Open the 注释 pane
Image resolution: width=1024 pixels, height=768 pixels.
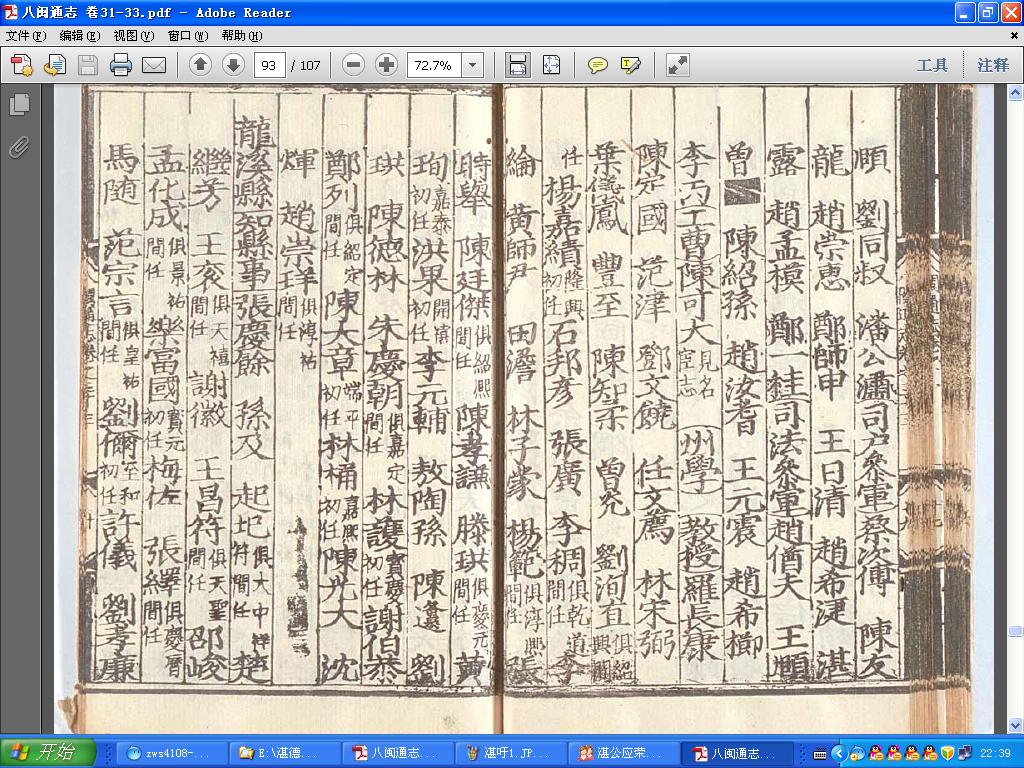[993, 65]
